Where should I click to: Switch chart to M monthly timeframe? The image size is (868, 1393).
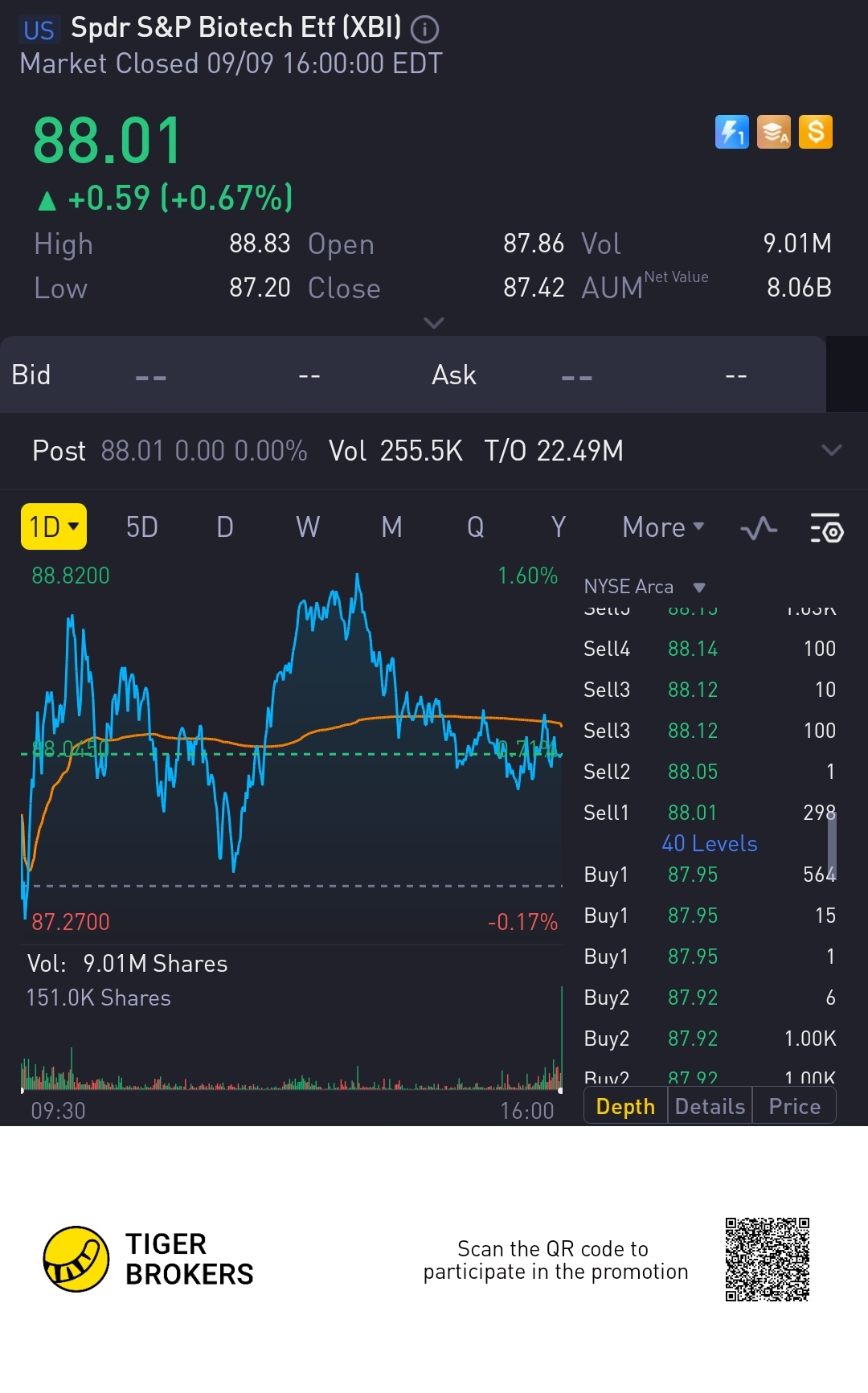point(391,527)
